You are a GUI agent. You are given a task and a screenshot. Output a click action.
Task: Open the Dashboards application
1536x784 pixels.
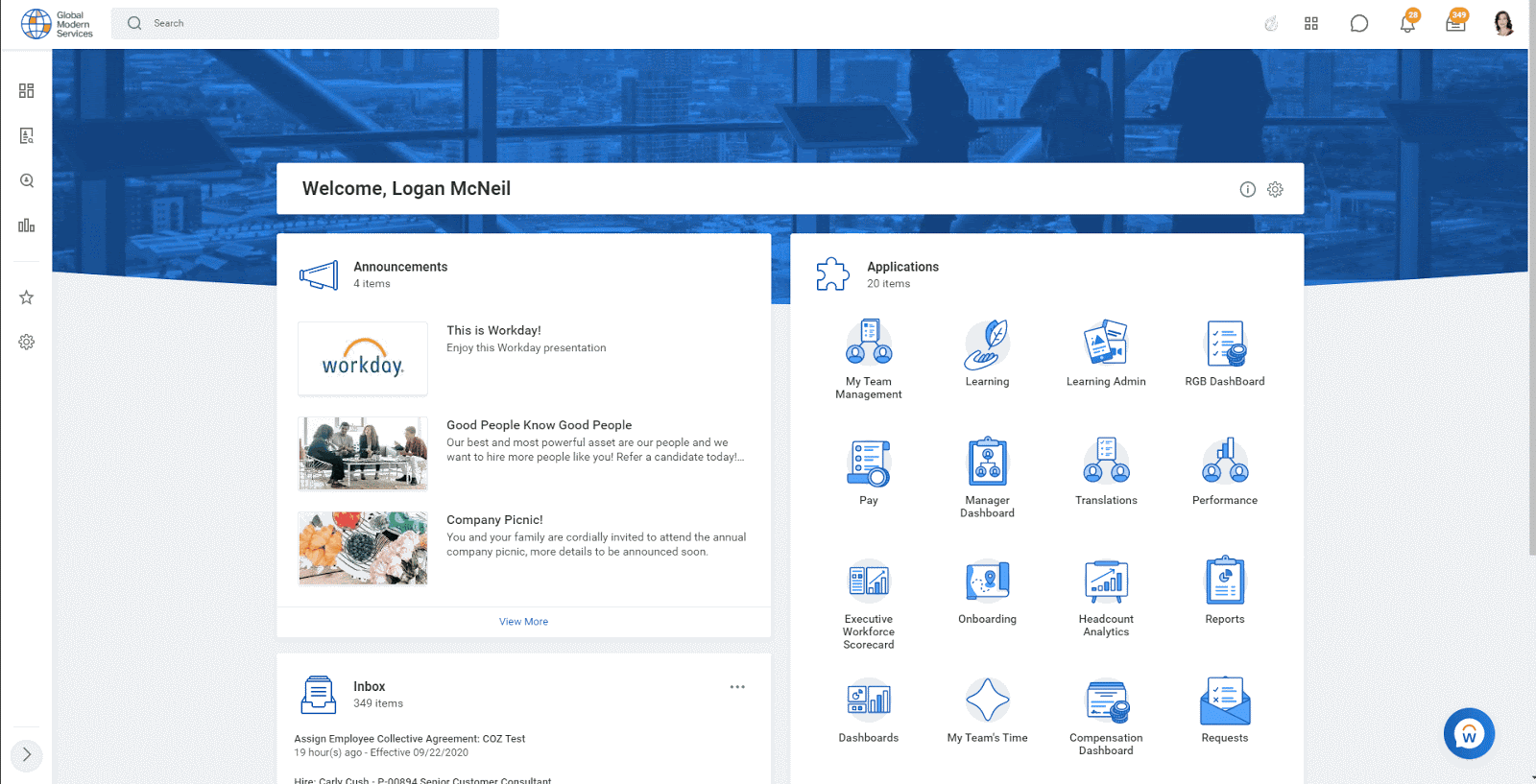click(869, 710)
